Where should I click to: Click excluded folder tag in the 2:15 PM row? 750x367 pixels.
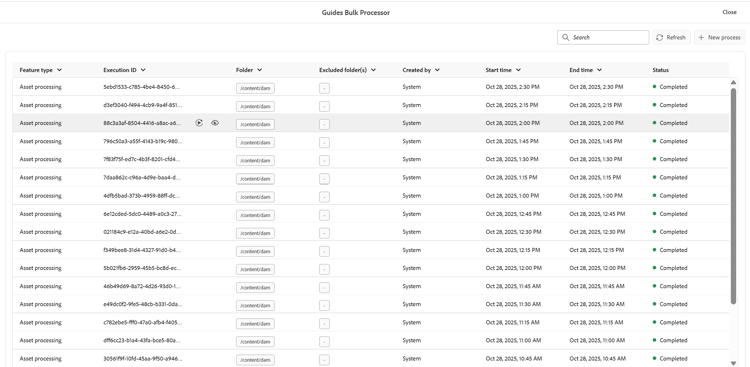(324, 106)
